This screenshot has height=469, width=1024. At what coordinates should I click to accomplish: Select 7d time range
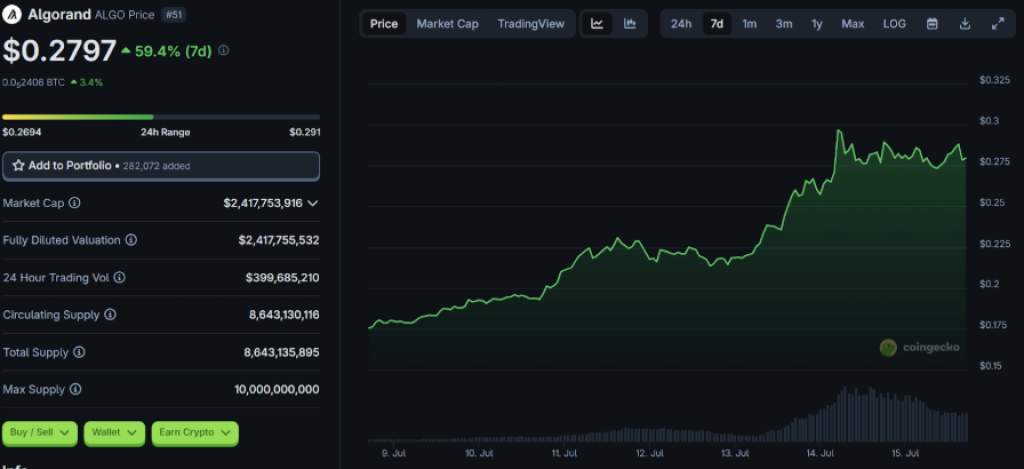coord(717,24)
